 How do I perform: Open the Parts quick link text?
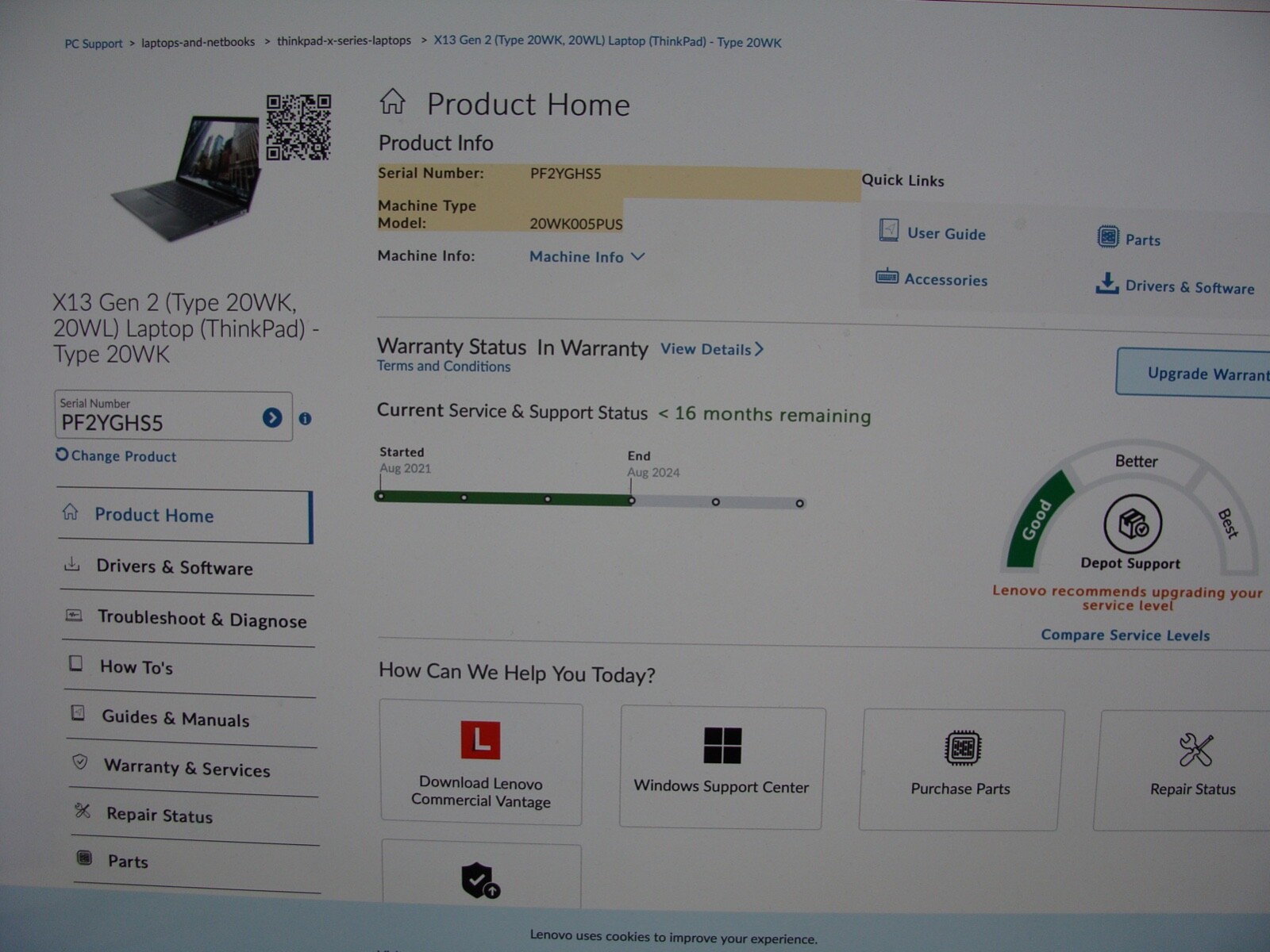point(1143,240)
